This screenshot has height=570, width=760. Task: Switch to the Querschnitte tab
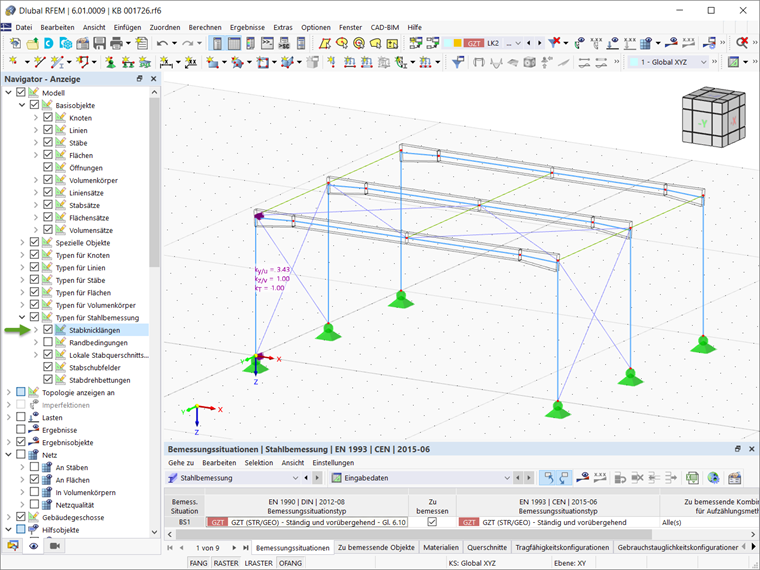tap(487, 547)
